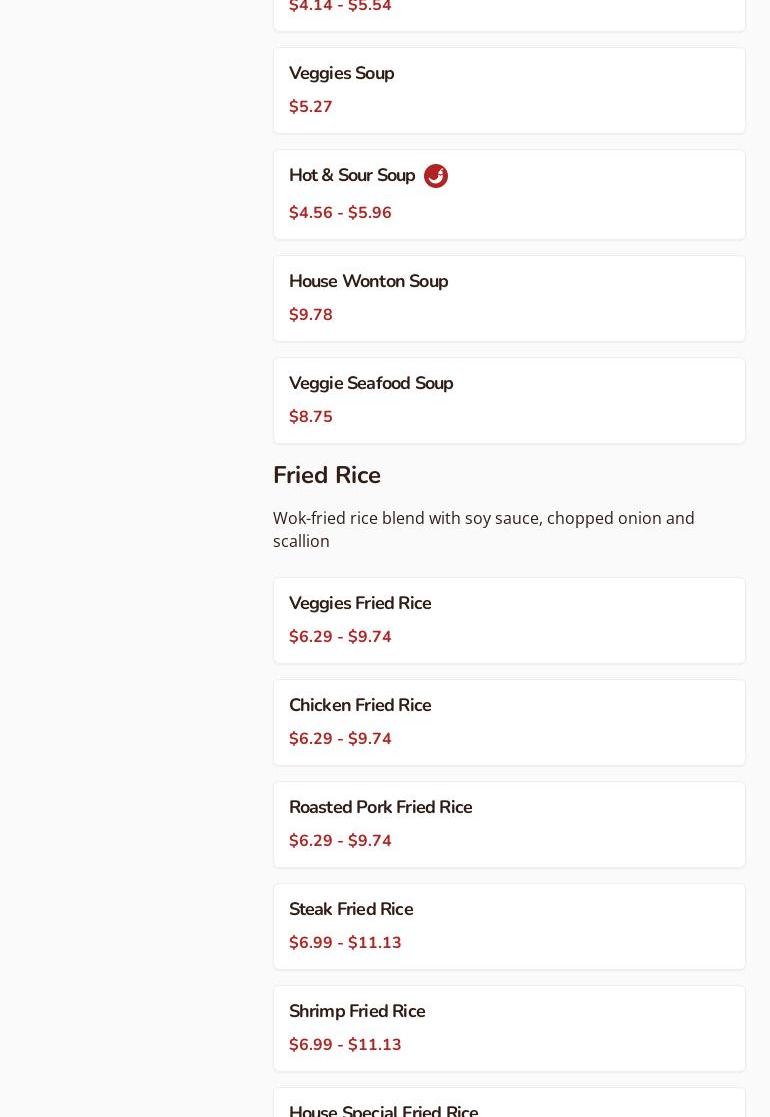Select the Hot & Sour Soup title
Screen dimensions: 770x1117
point(352,176)
